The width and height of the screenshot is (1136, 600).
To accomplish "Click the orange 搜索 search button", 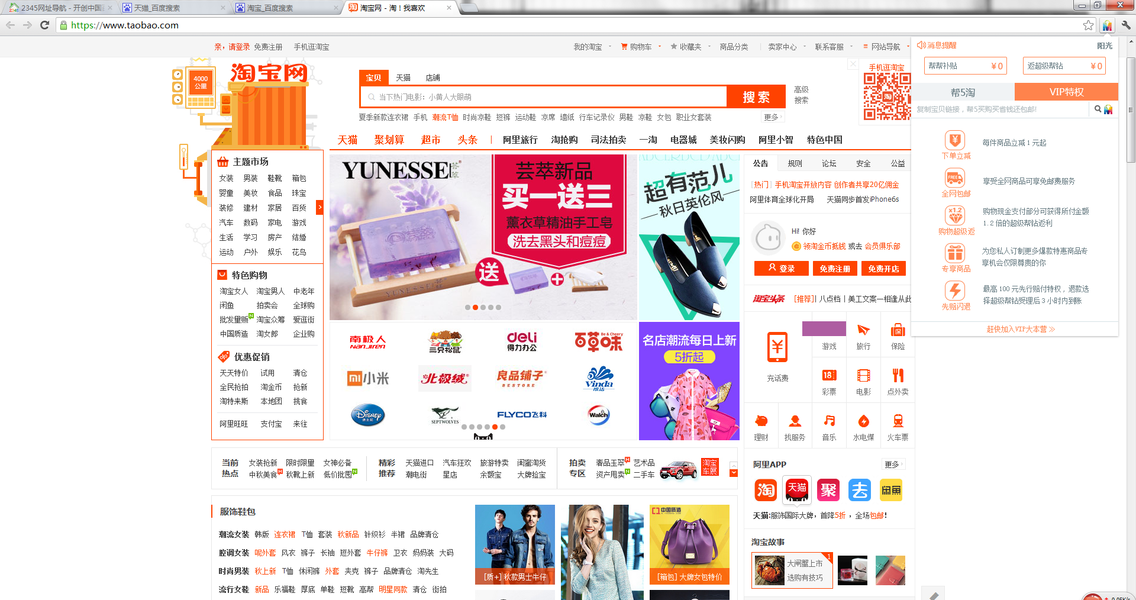I will coord(756,97).
